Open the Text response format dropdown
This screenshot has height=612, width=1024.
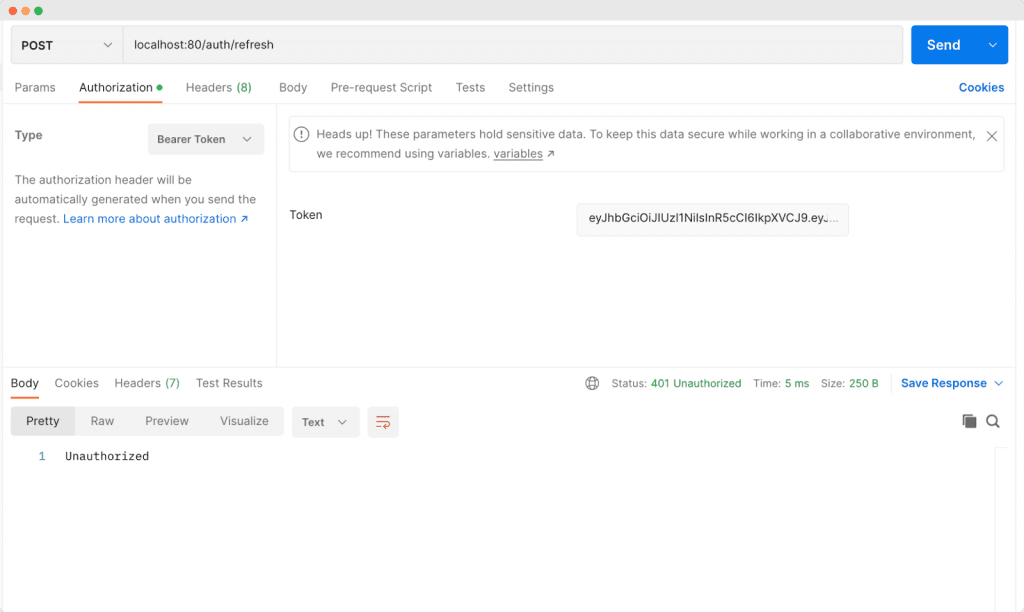(325, 421)
